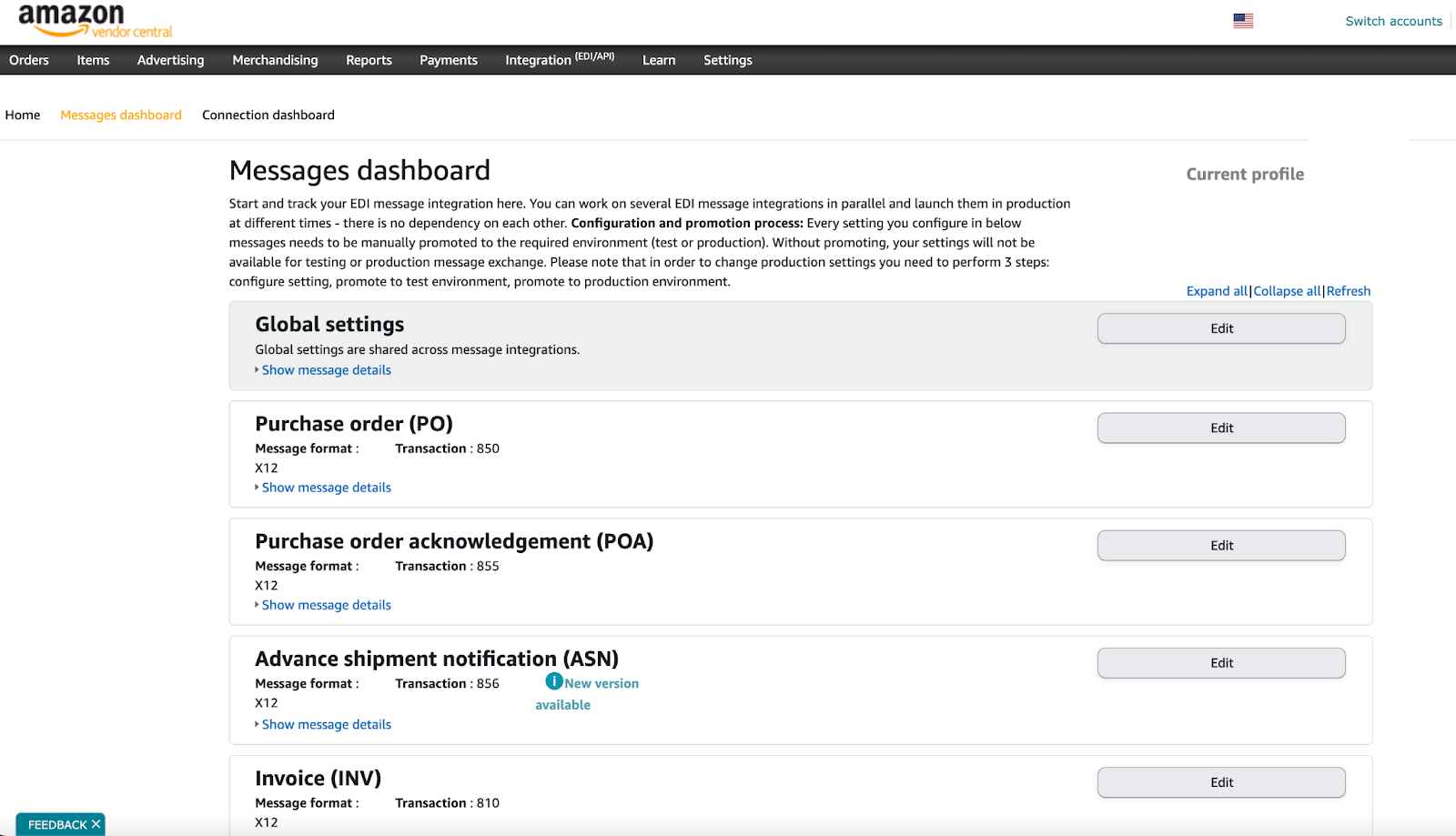This screenshot has width=1456, height=836.
Task: Click the Expand all link
Action: tap(1217, 291)
